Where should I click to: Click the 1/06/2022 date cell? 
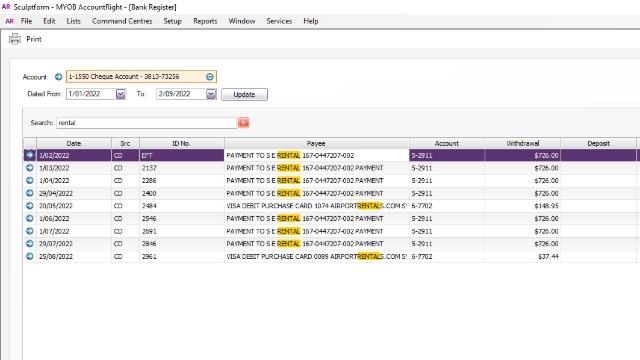74,218
